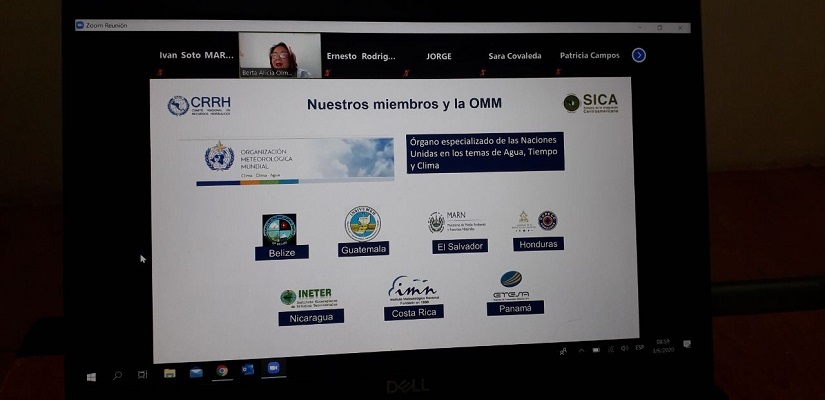Click the Guatemala label
The width and height of the screenshot is (825, 400).
(364, 249)
